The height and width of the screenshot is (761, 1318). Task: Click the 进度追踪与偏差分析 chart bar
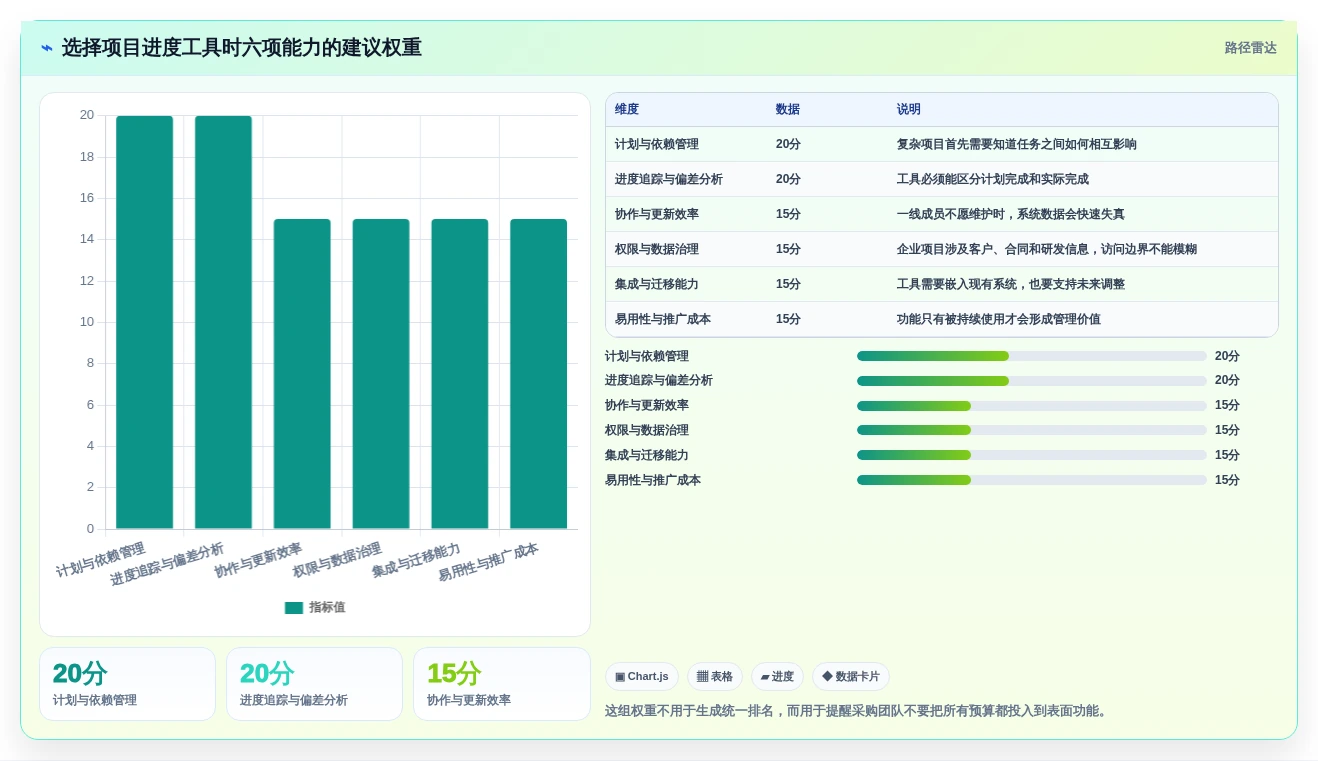click(223, 322)
